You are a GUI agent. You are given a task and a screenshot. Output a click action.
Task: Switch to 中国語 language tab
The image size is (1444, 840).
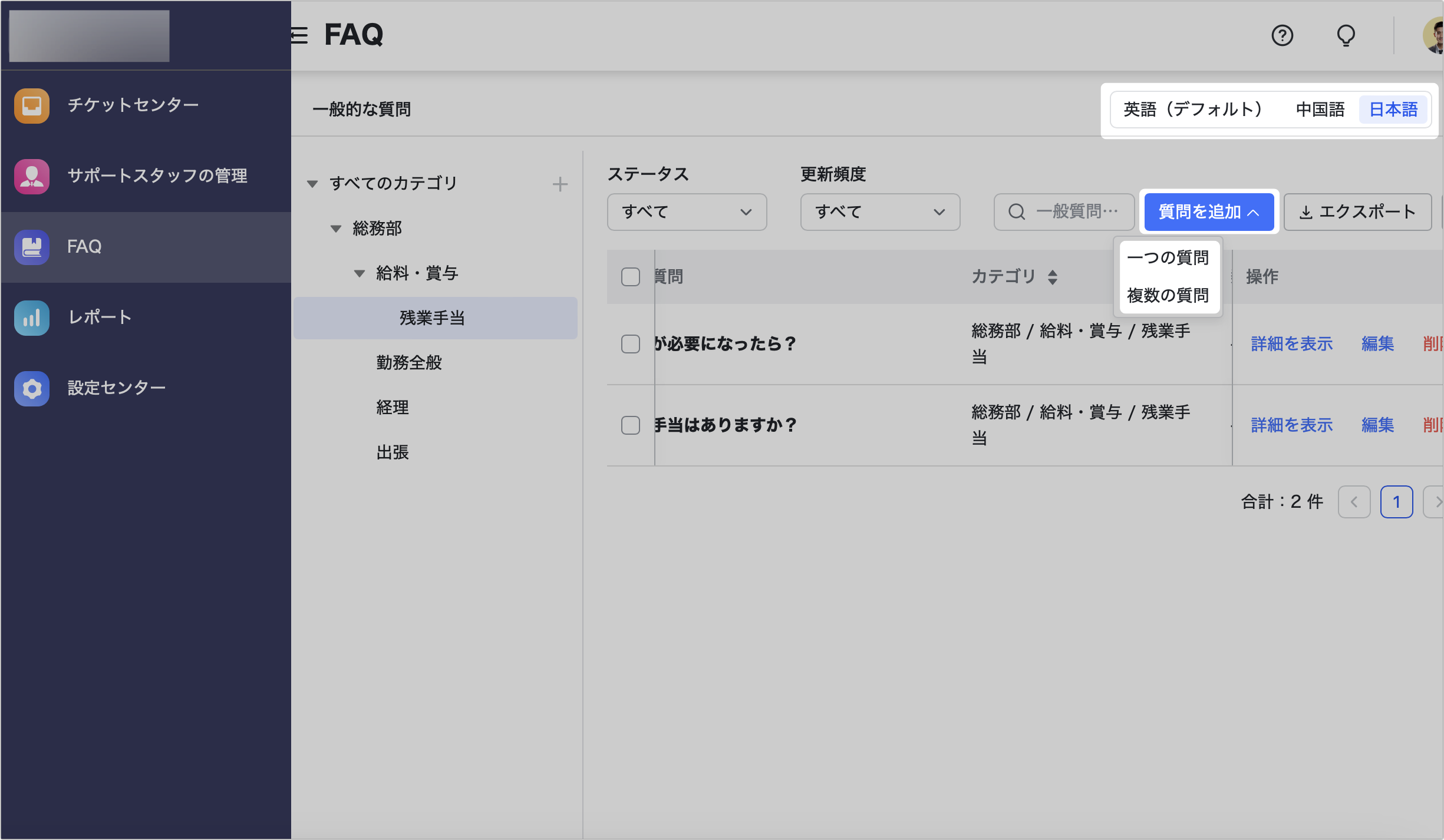coord(1320,110)
